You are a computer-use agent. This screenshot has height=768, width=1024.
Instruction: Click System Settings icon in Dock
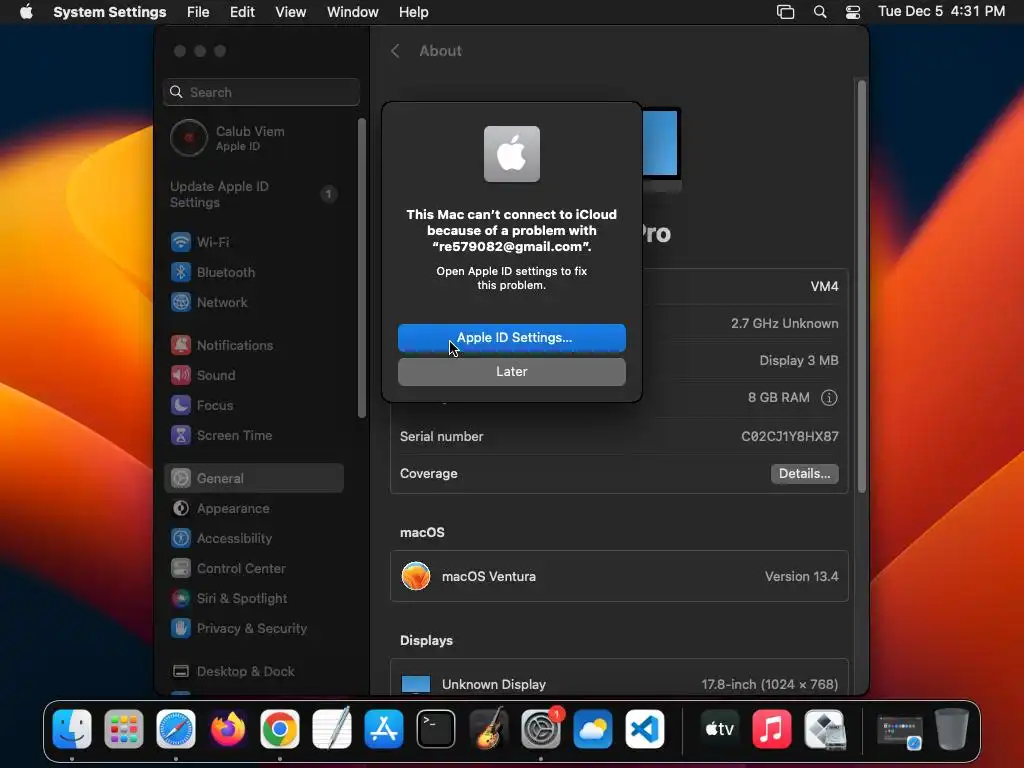point(541,729)
